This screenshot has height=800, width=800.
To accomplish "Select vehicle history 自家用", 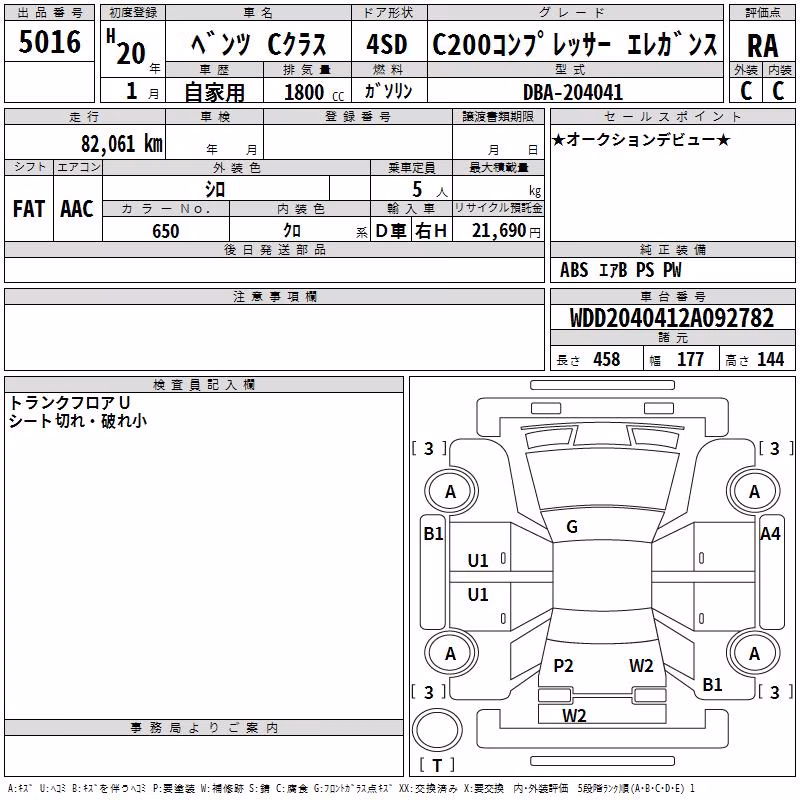I will (x=214, y=92).
